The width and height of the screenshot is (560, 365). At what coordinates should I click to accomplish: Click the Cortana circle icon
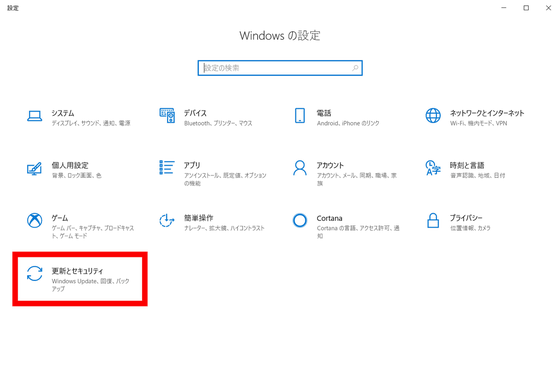pyautogui.click(x=300, y=220)
